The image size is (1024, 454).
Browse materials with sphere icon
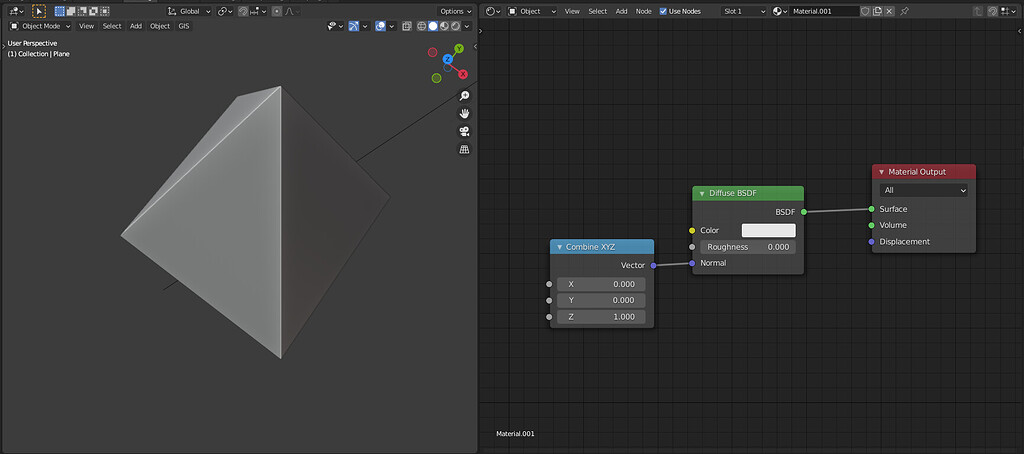tap(780, 11)
